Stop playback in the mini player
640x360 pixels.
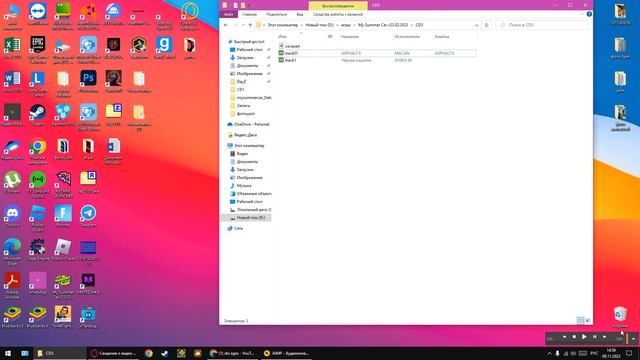tap(574, 337)
